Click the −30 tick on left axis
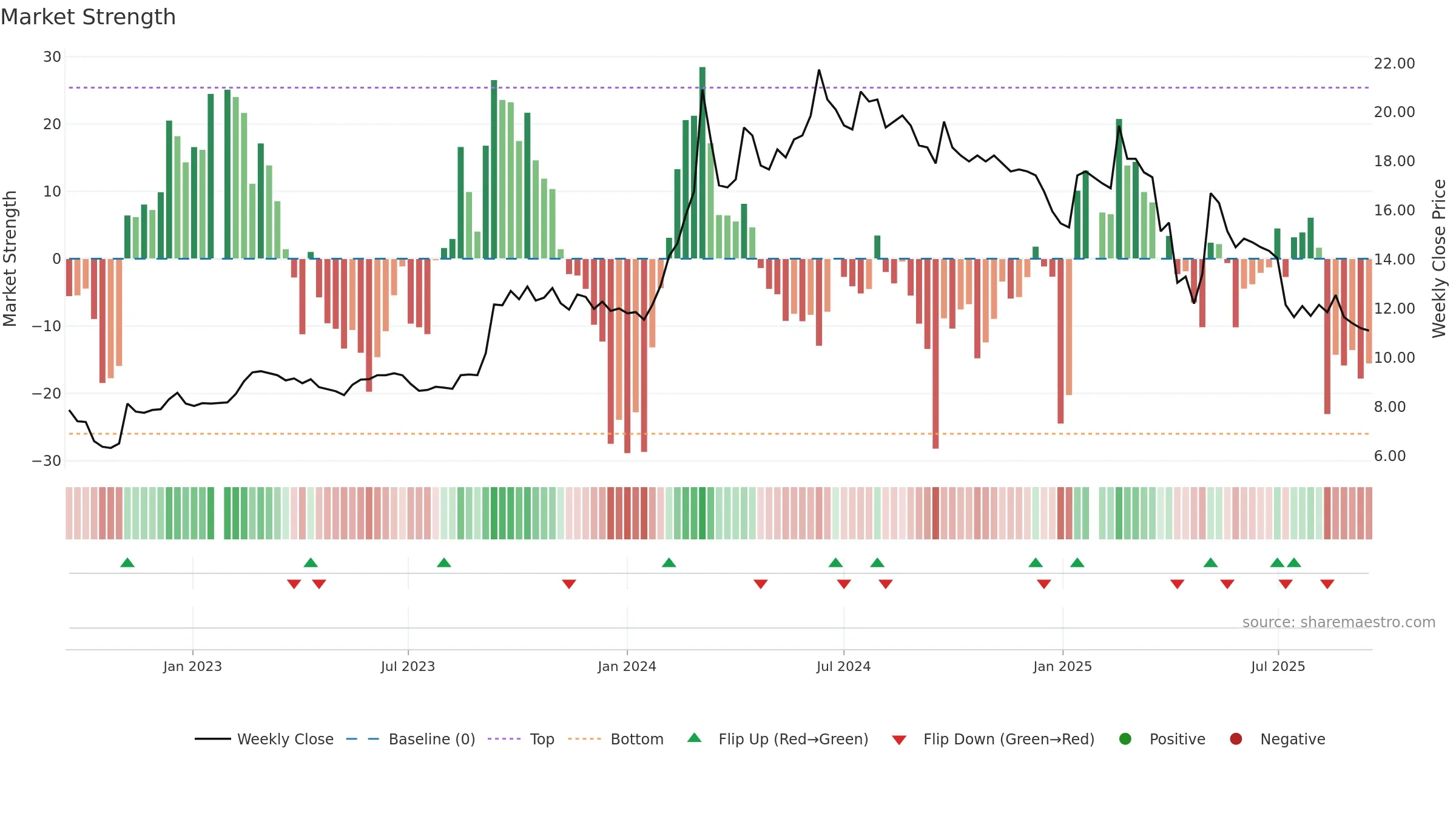1456x819 pixels. tap(47, 461)
